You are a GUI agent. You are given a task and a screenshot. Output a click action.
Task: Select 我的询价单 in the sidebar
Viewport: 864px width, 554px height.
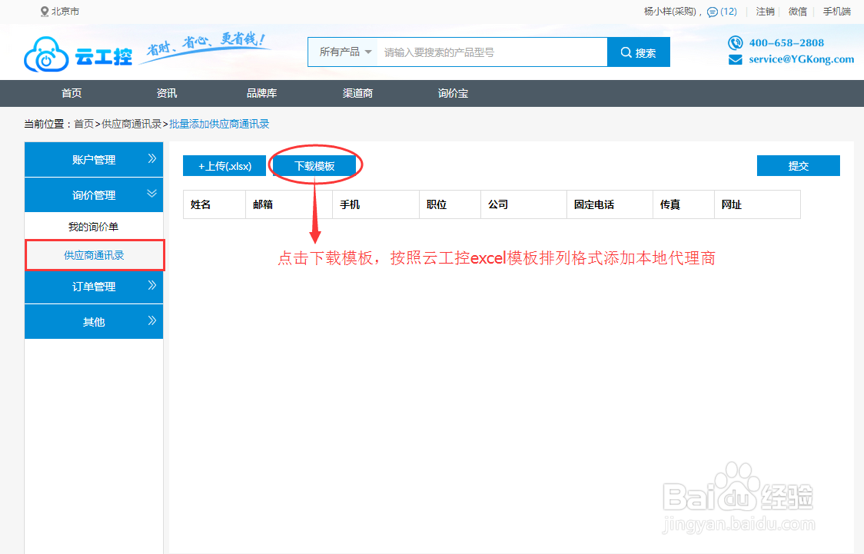(x=94, y=227)
